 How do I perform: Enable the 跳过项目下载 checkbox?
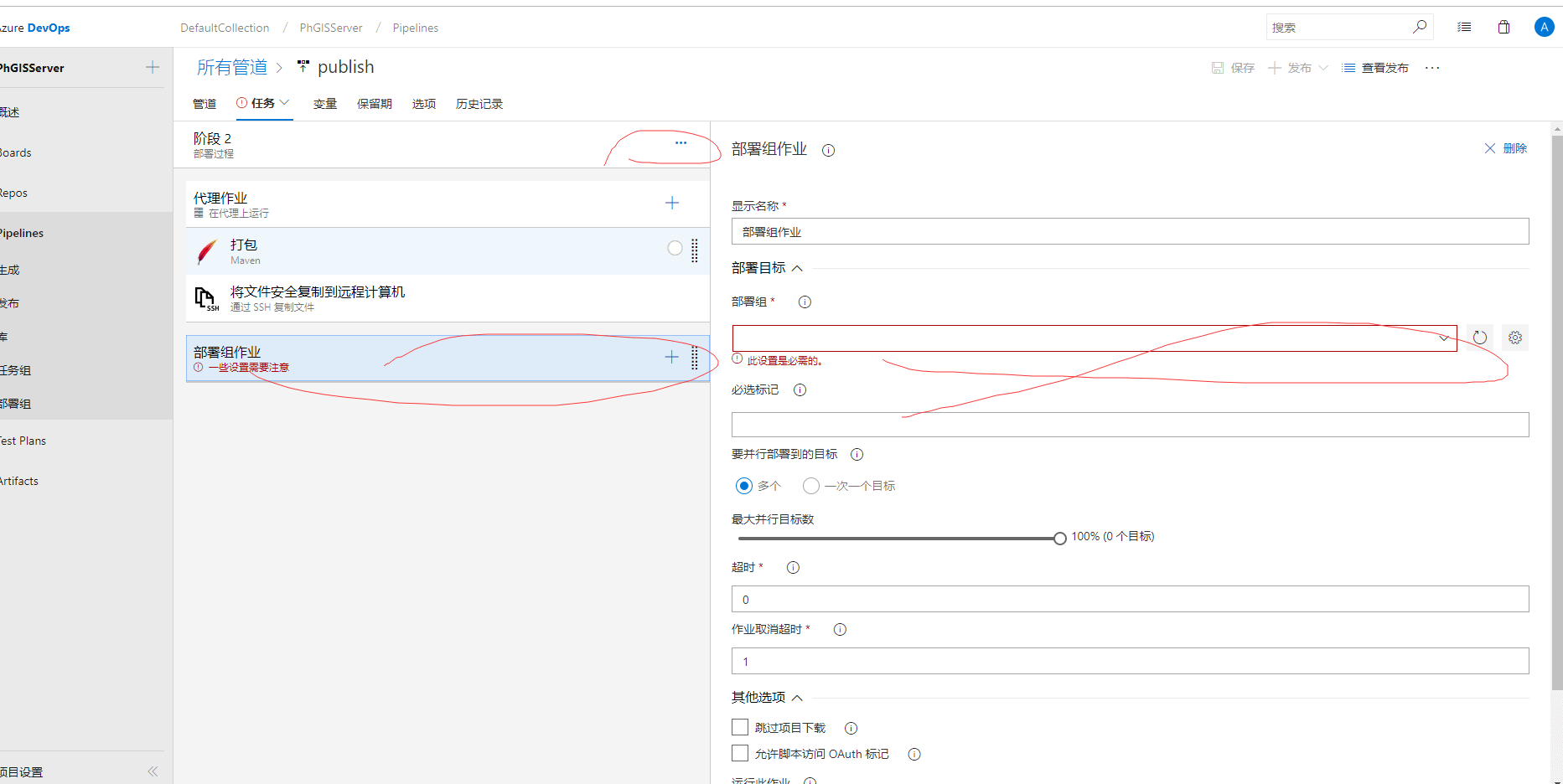pyautogui.click(x=740, y=727)
